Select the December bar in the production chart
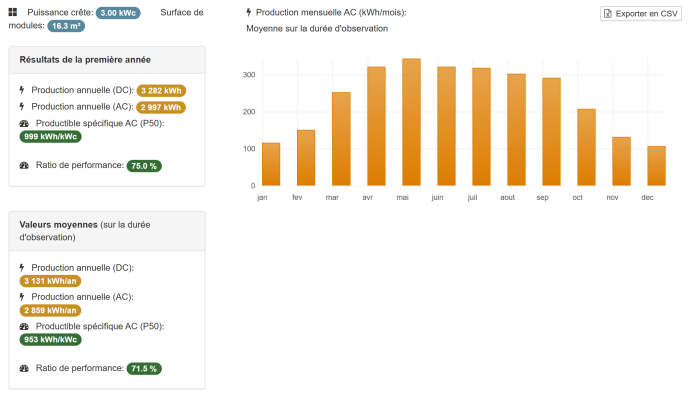Image resolution: width=690 pixels, height=406 pixels. coord(656,166)
